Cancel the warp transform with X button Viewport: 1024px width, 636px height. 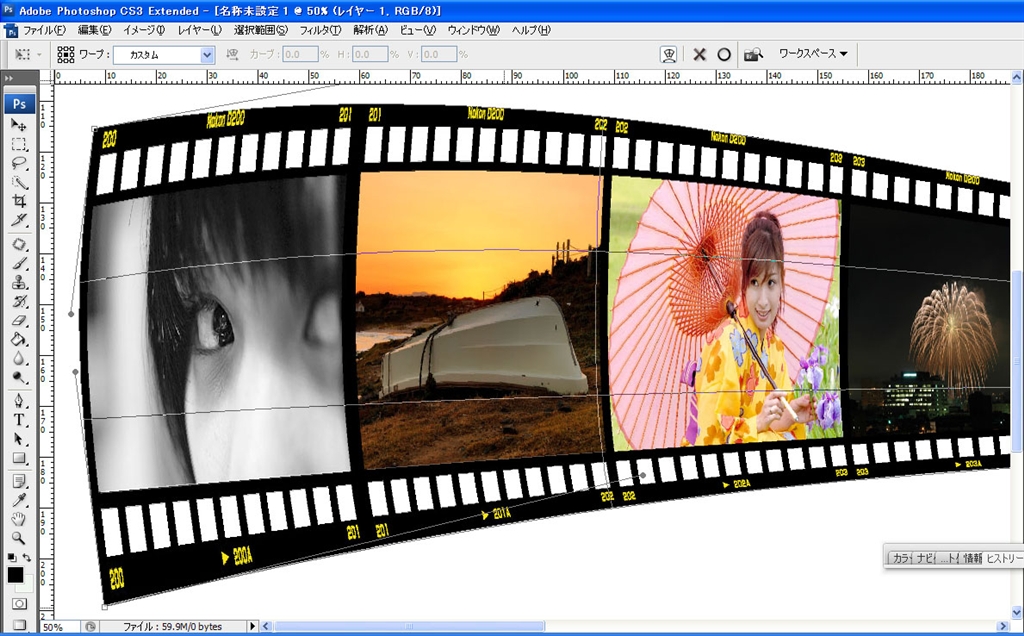(700, 54)
